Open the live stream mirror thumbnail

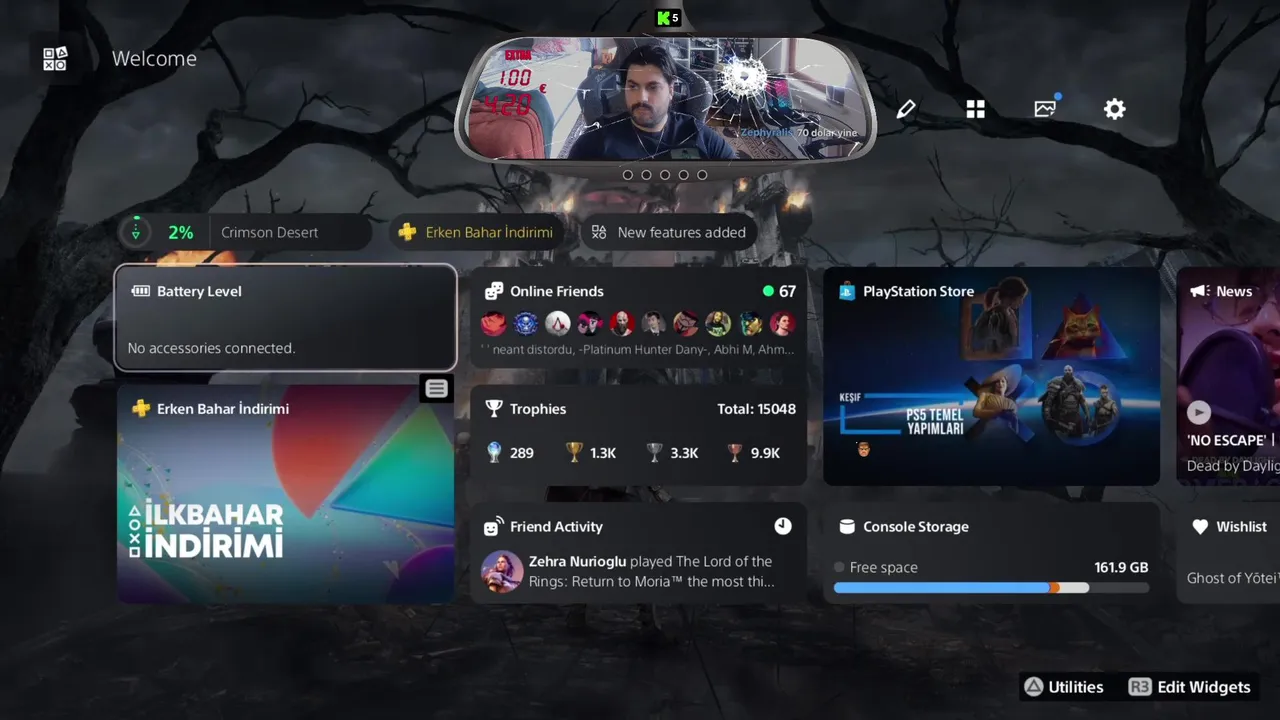pyautogui.click(x=665, y=100)
